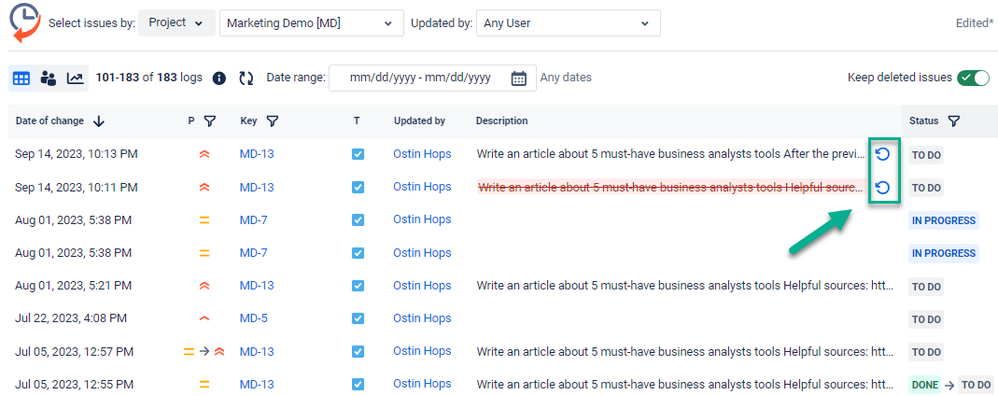Uncheck the checkbox in the MD-5 row
The height and width of the screenshot is (396, 998).
(358, 318)
